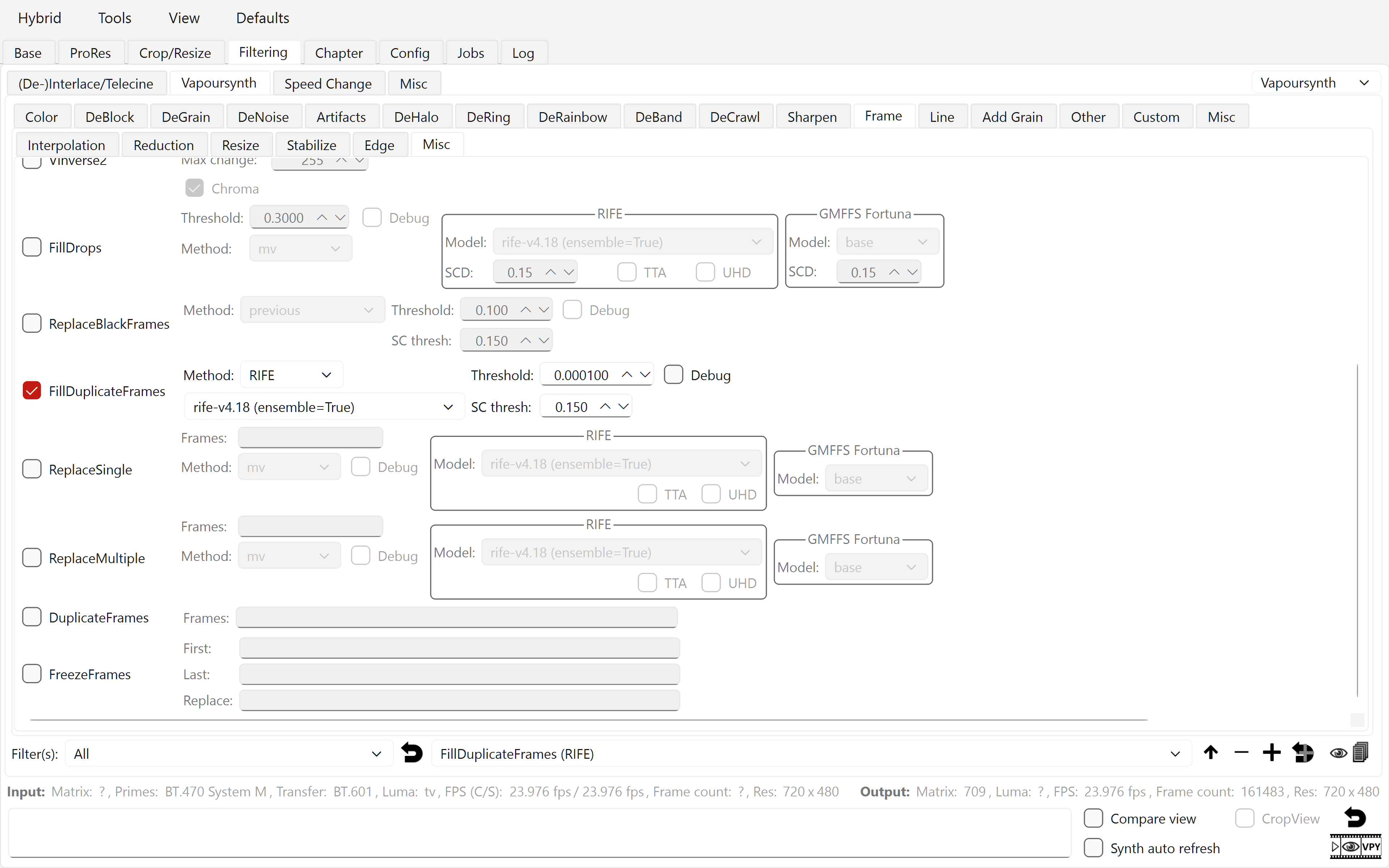Open the Tools menu
The width and height of the screenshot is (1389, 868).
tap(114, 18)
